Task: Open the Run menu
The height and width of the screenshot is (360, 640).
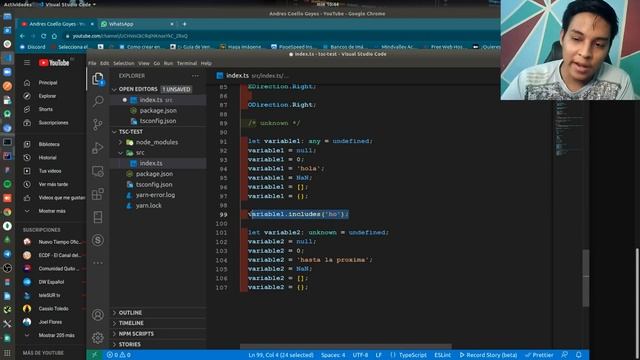Action: point(168,63)
